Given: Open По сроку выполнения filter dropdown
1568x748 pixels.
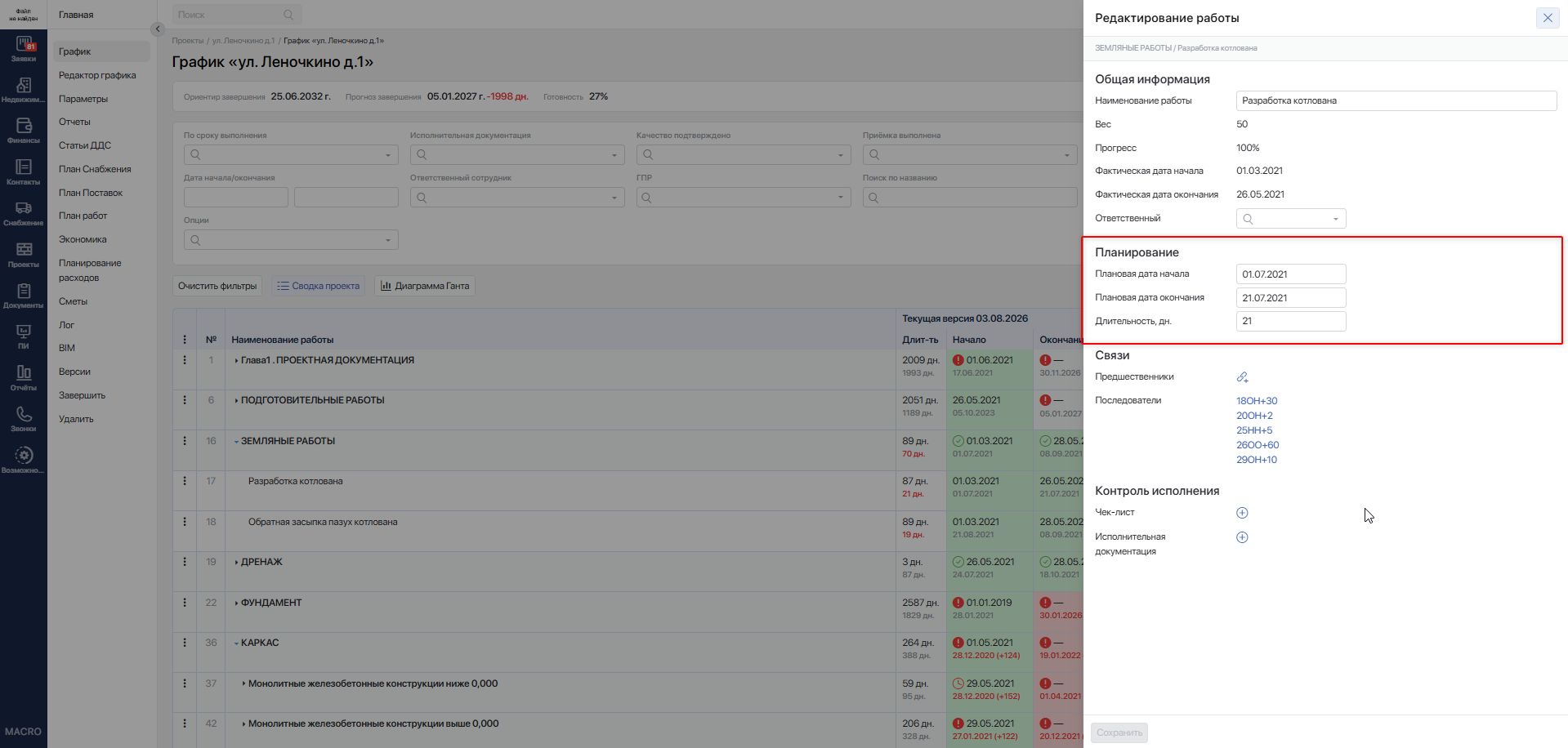Looking at the screenshot, I should tap(291, 155).
